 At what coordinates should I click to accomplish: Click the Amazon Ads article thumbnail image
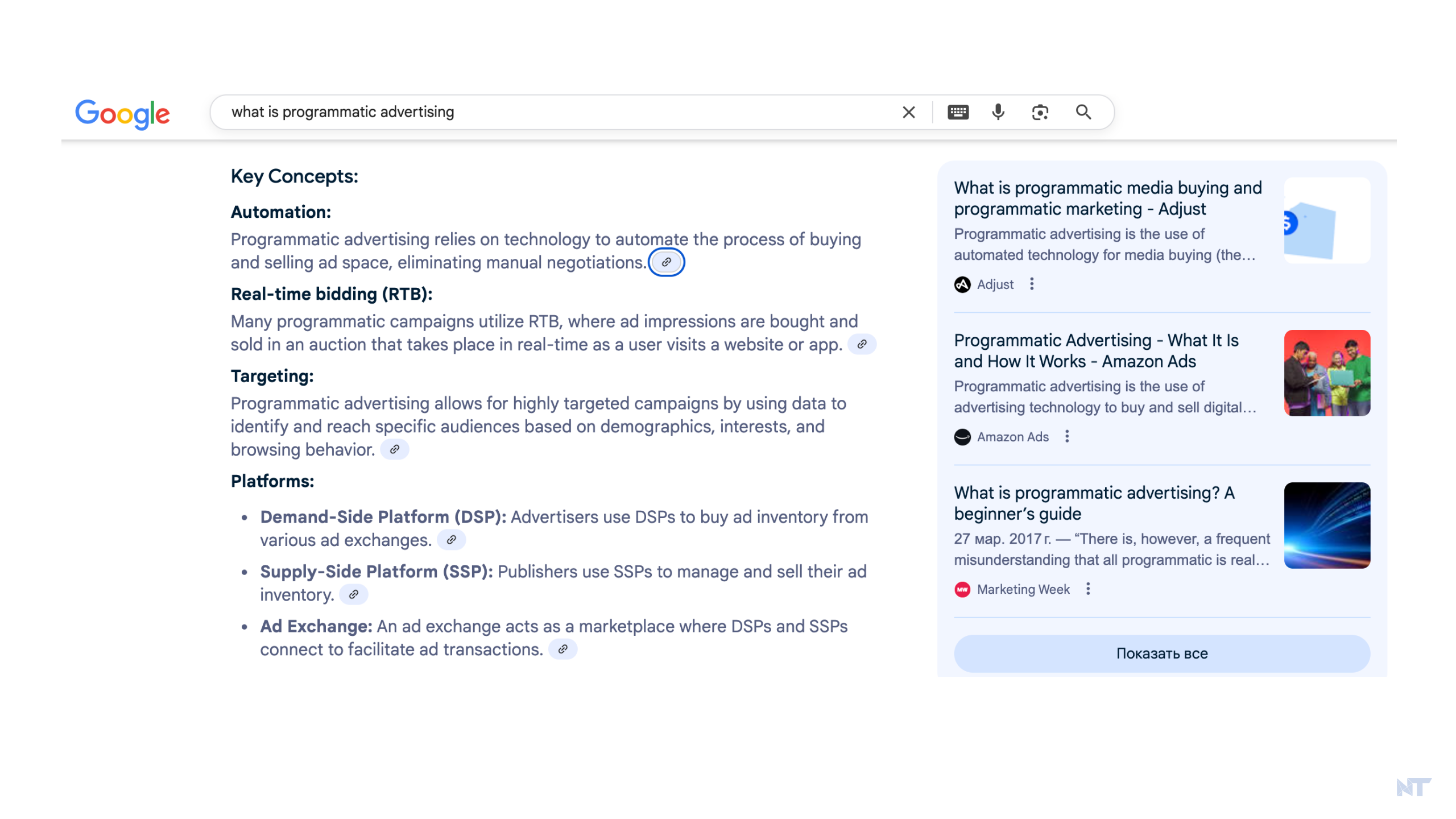pyautogui.click(x=1326, y=373)
